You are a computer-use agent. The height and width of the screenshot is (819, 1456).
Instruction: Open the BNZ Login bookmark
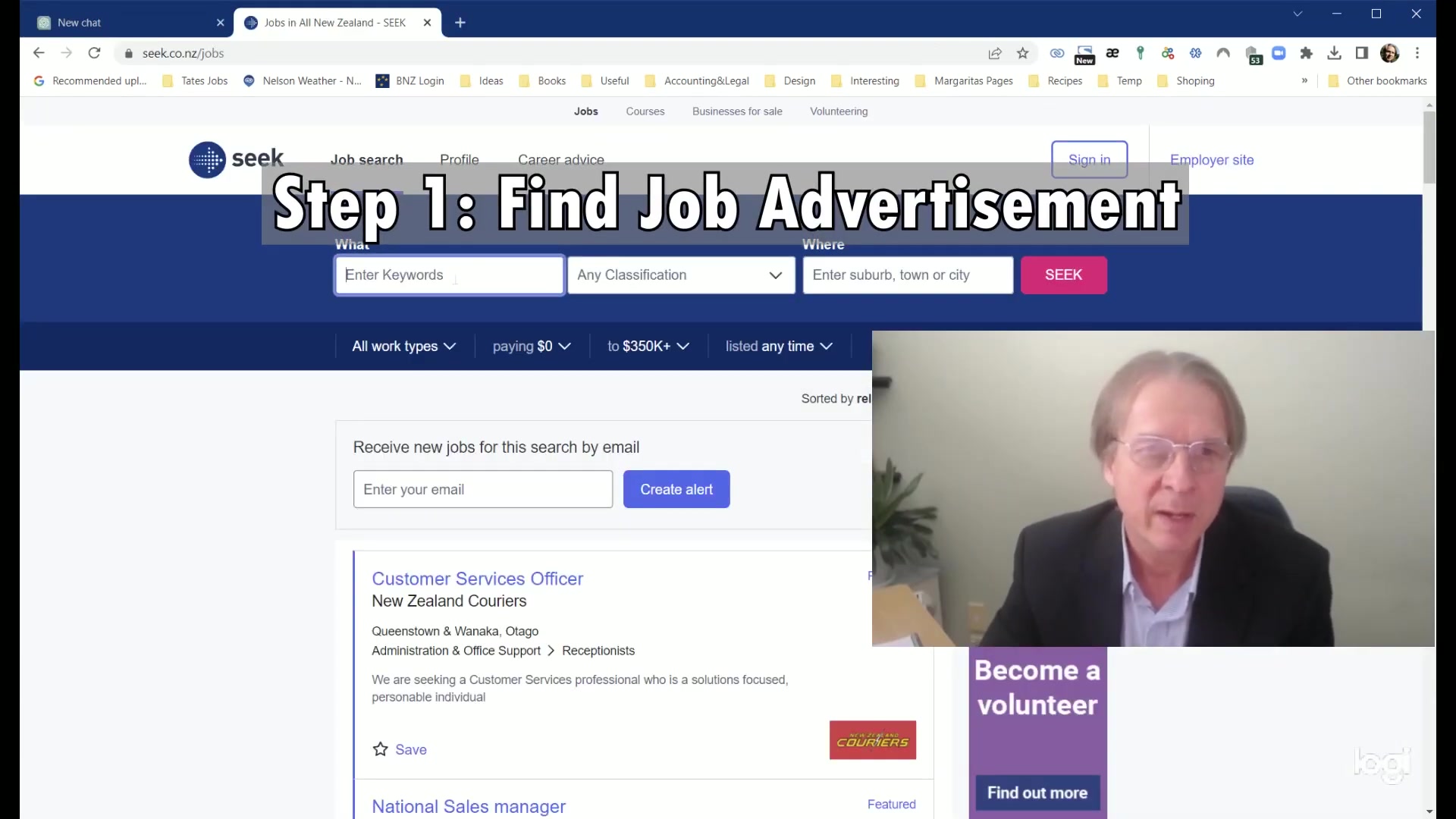click(410, 81)
